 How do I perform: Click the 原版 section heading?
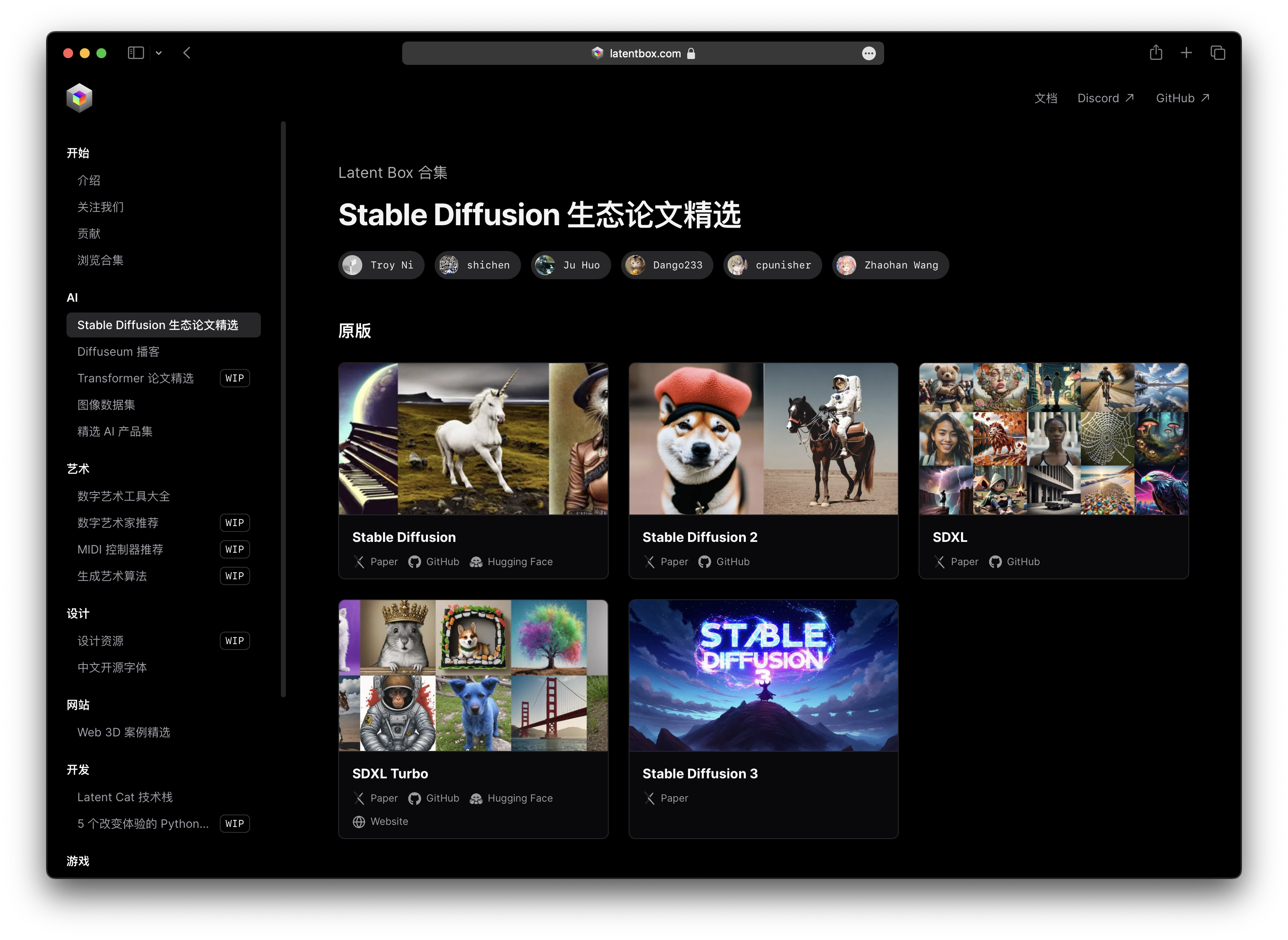(x=354, y=331)
